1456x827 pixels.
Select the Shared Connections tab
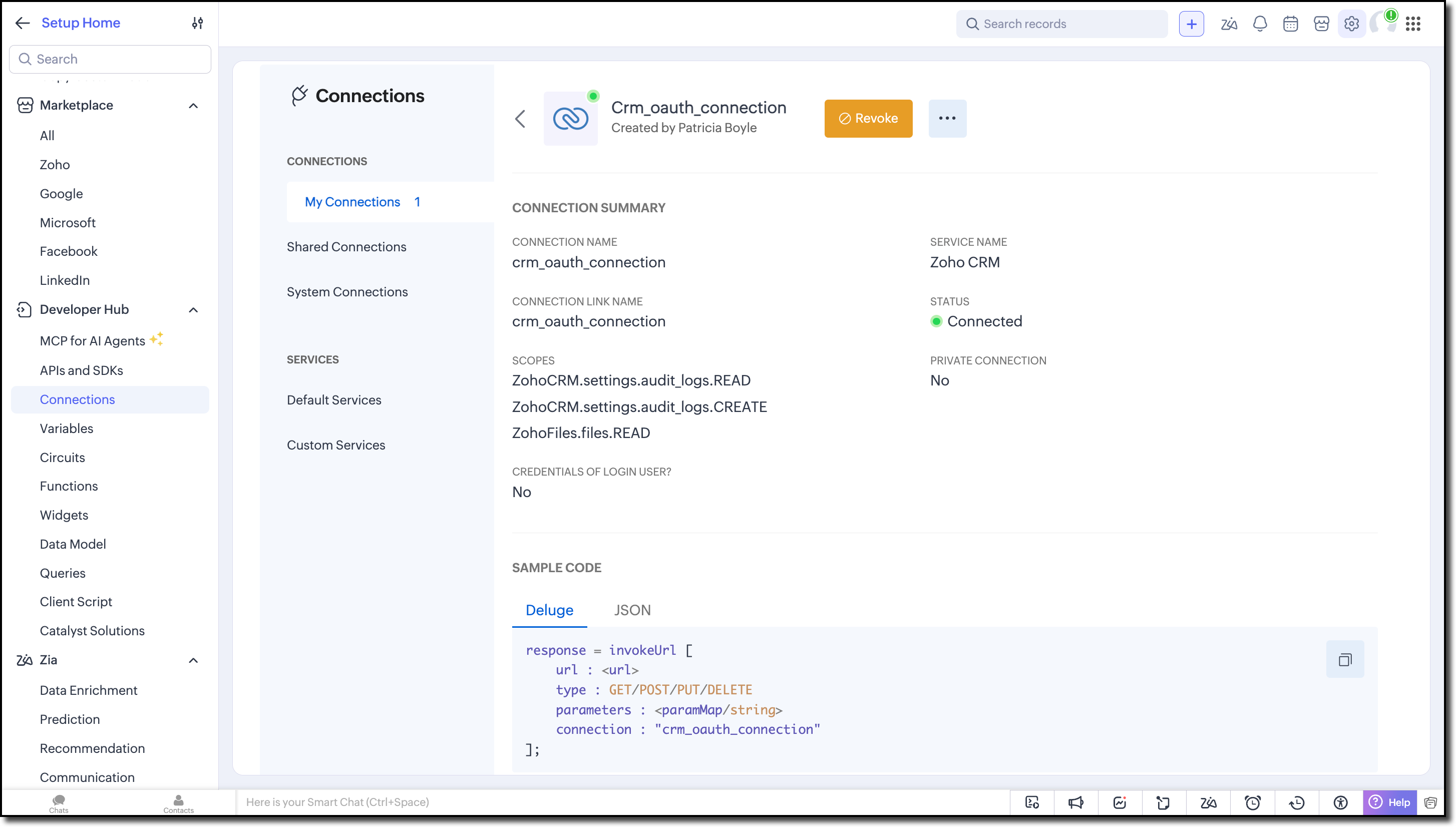[346, 247]
